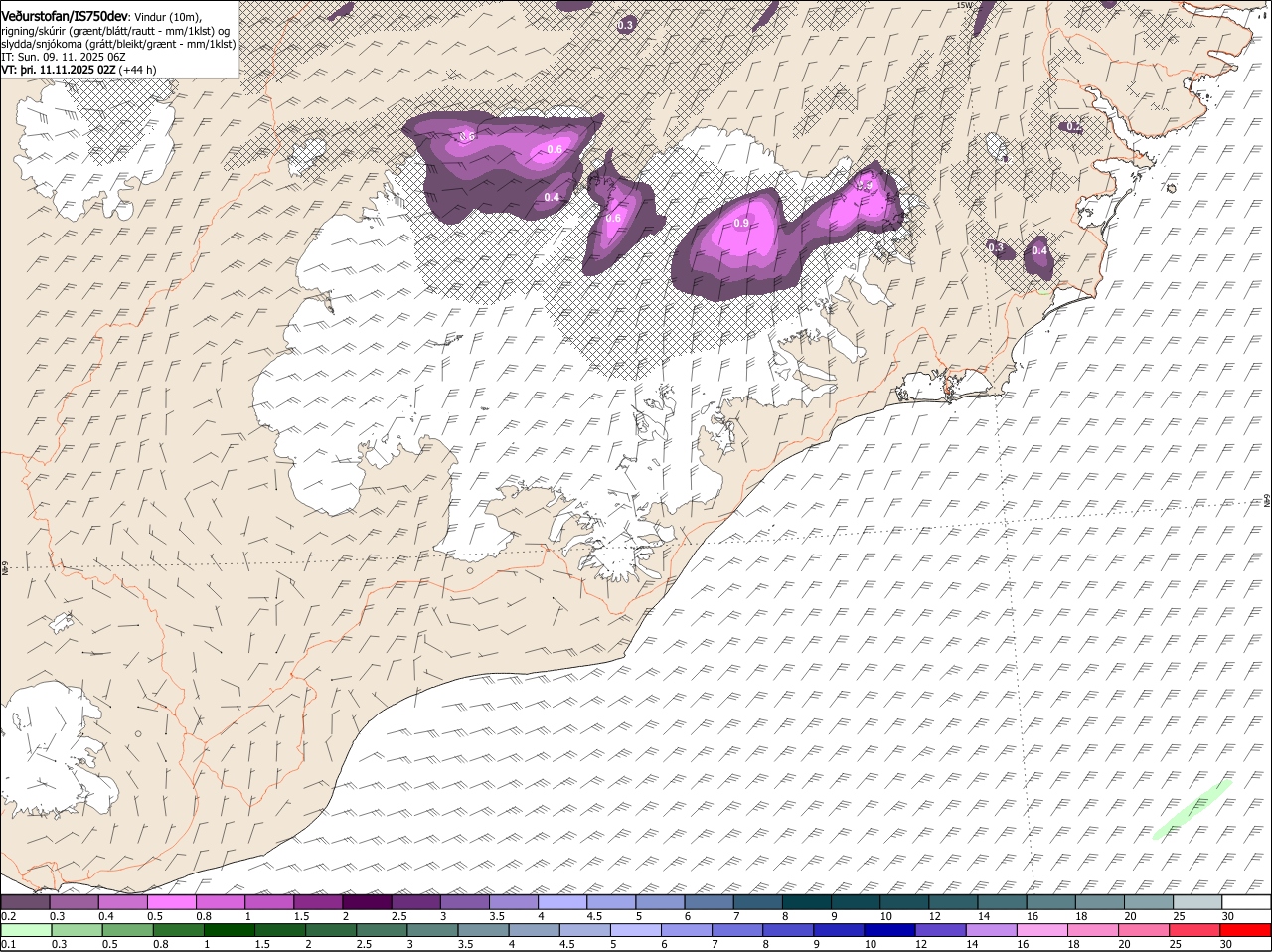
Task: Click the lavender swatch above 4 on upper scale
Action: pos(562,902)
